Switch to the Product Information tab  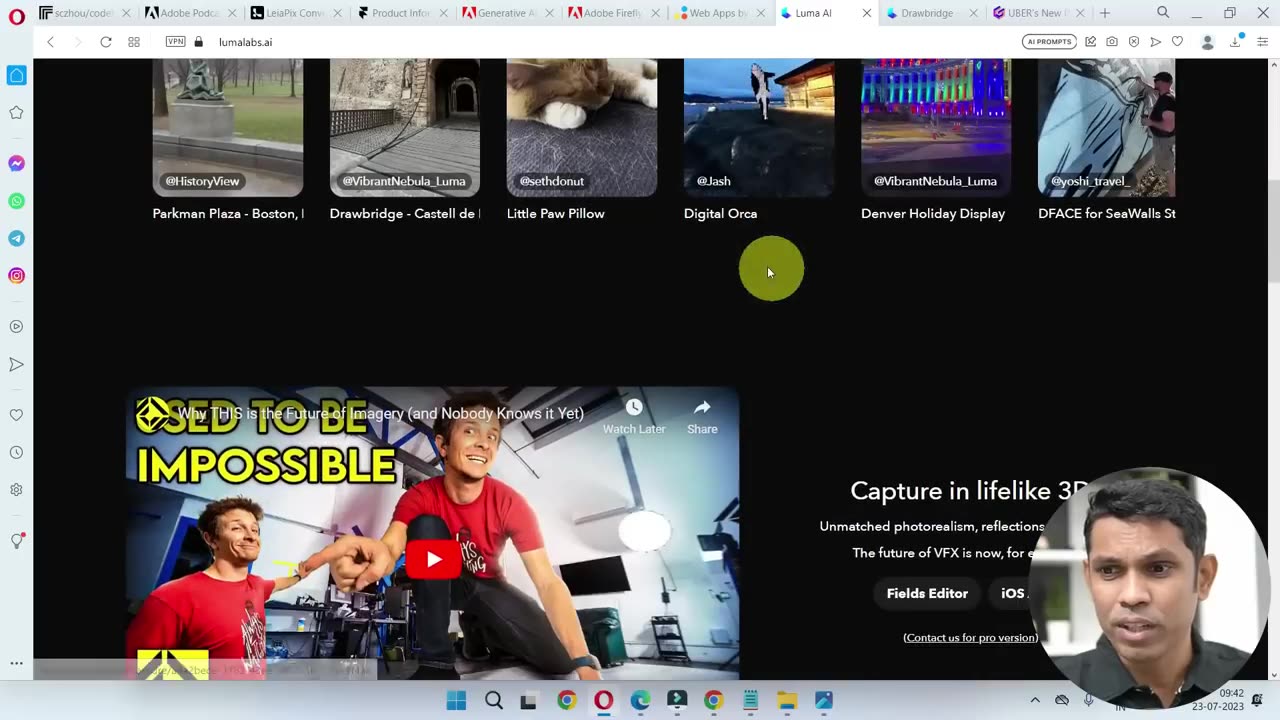402,13
